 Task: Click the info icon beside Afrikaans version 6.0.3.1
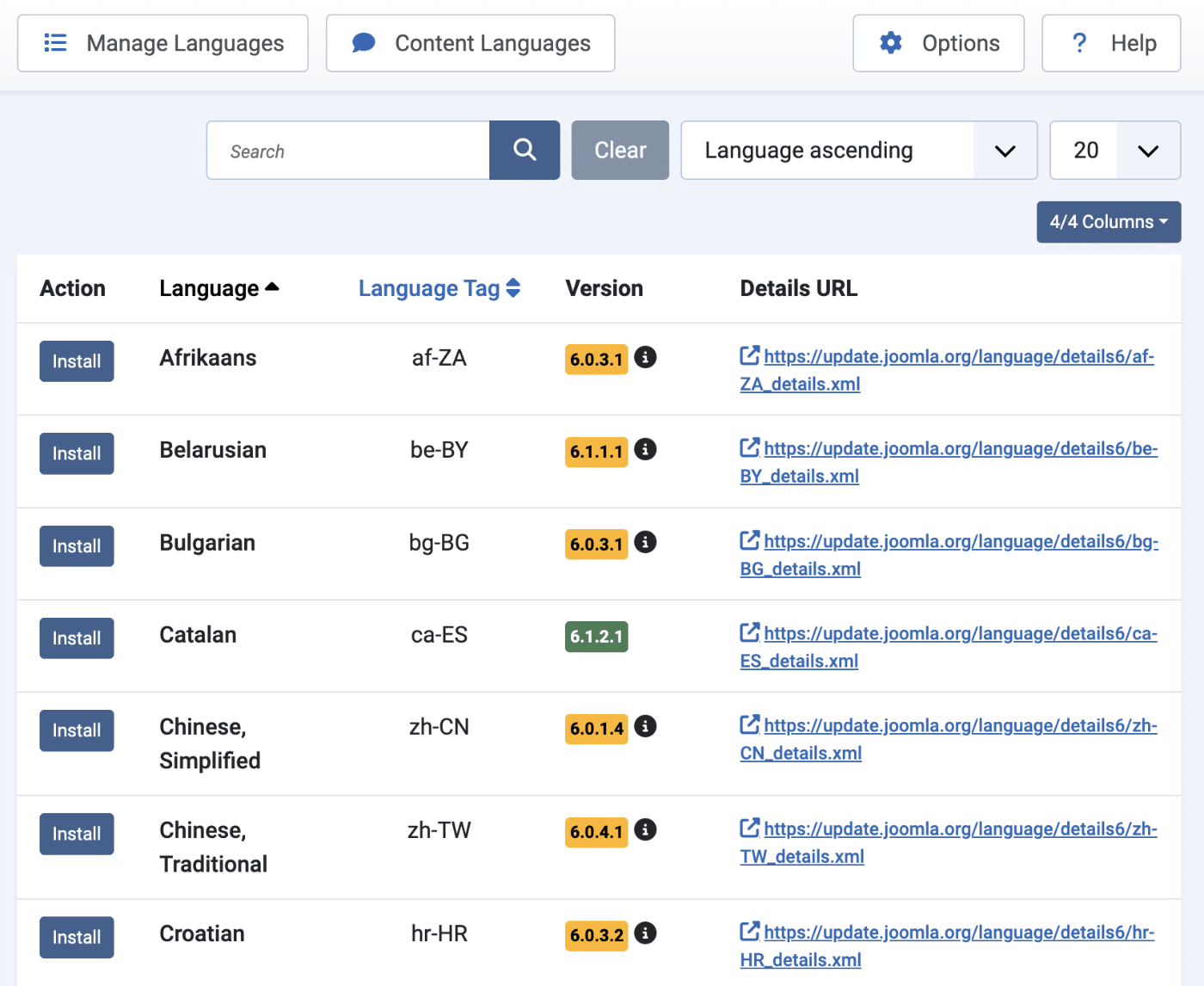[645, 357]
